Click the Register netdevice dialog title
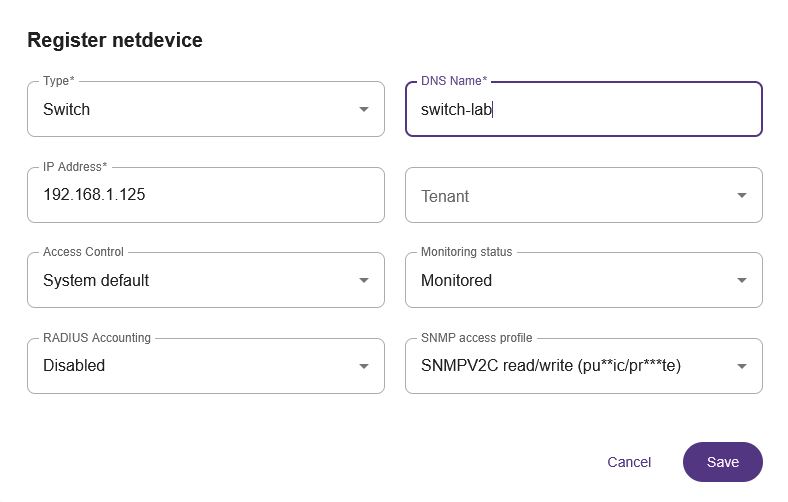This screenshot has width=788, height=502. click(115, 41)
